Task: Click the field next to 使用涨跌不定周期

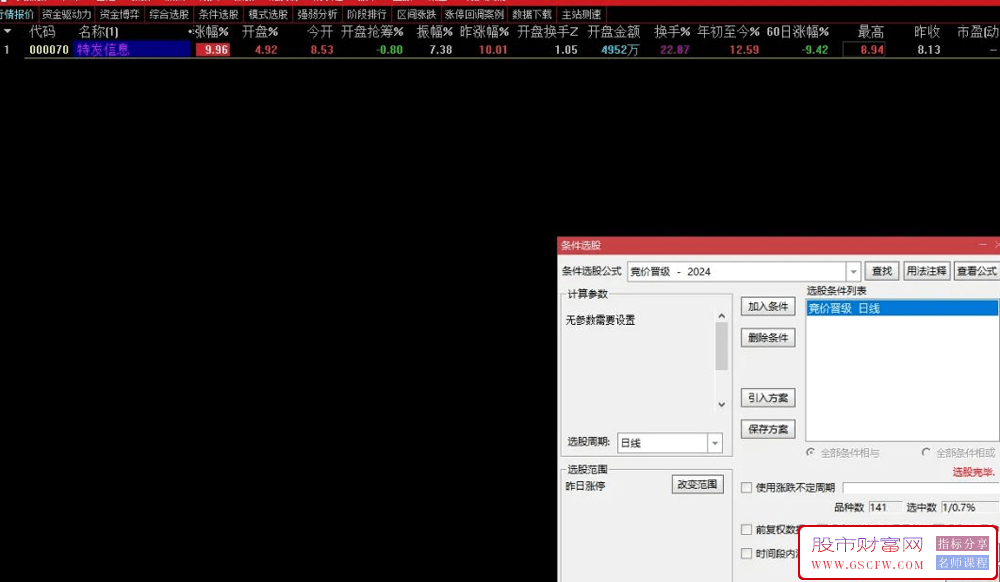Action: coord(921,488)
